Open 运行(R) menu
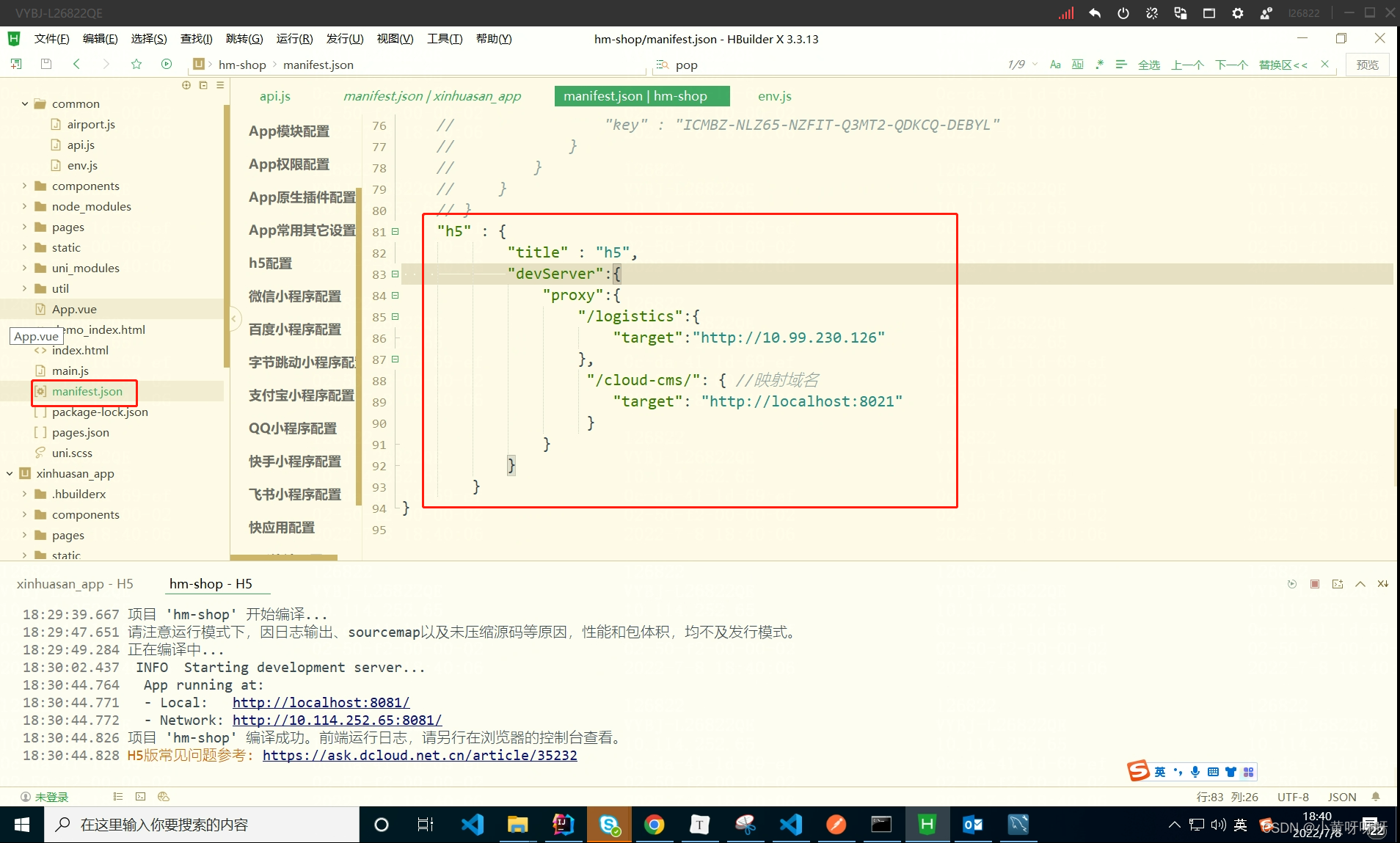This screenshot has width=1400, height=843. tap(294, 39)
